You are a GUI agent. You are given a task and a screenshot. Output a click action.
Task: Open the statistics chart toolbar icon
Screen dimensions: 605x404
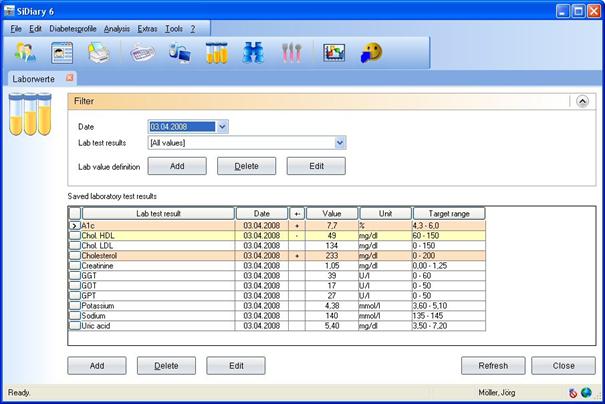tap(335, 54)
